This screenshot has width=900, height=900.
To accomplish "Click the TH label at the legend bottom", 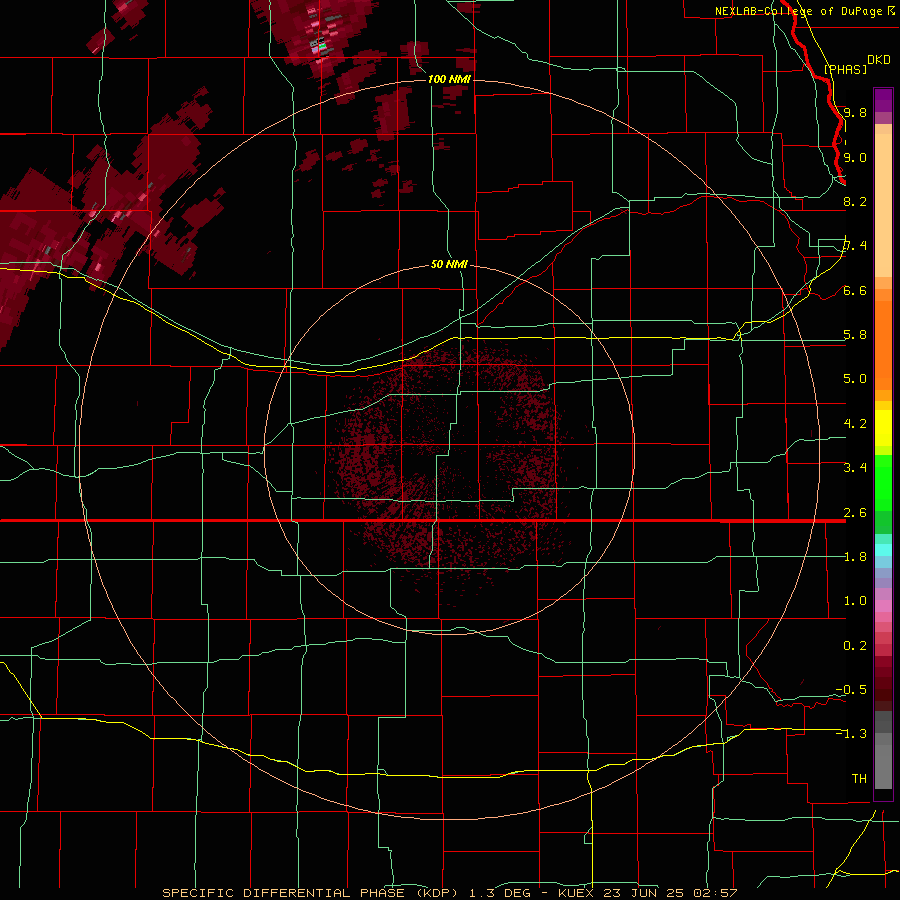I will point(859,778).
